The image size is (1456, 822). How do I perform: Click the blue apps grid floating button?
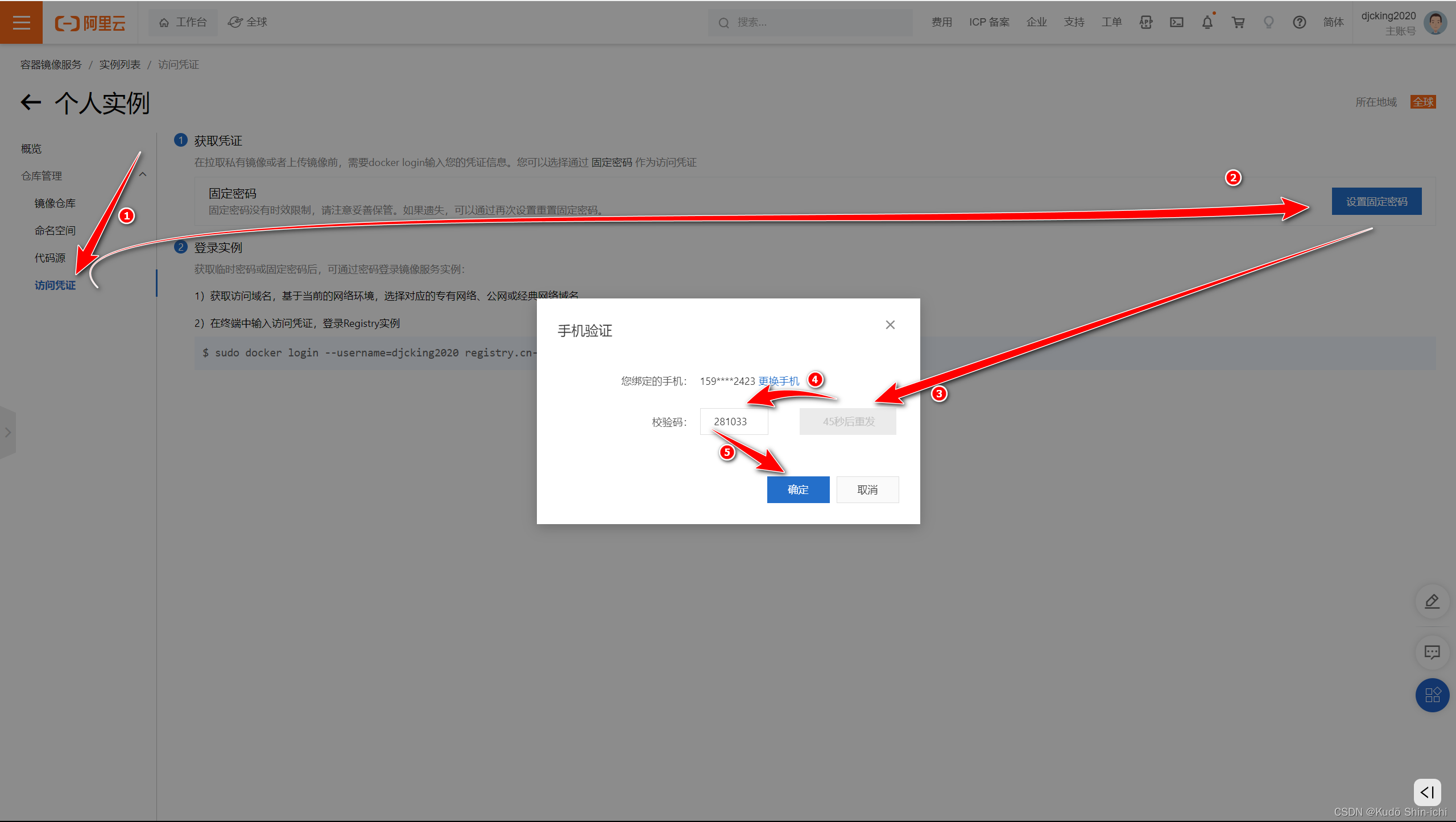click(1432, 695)
